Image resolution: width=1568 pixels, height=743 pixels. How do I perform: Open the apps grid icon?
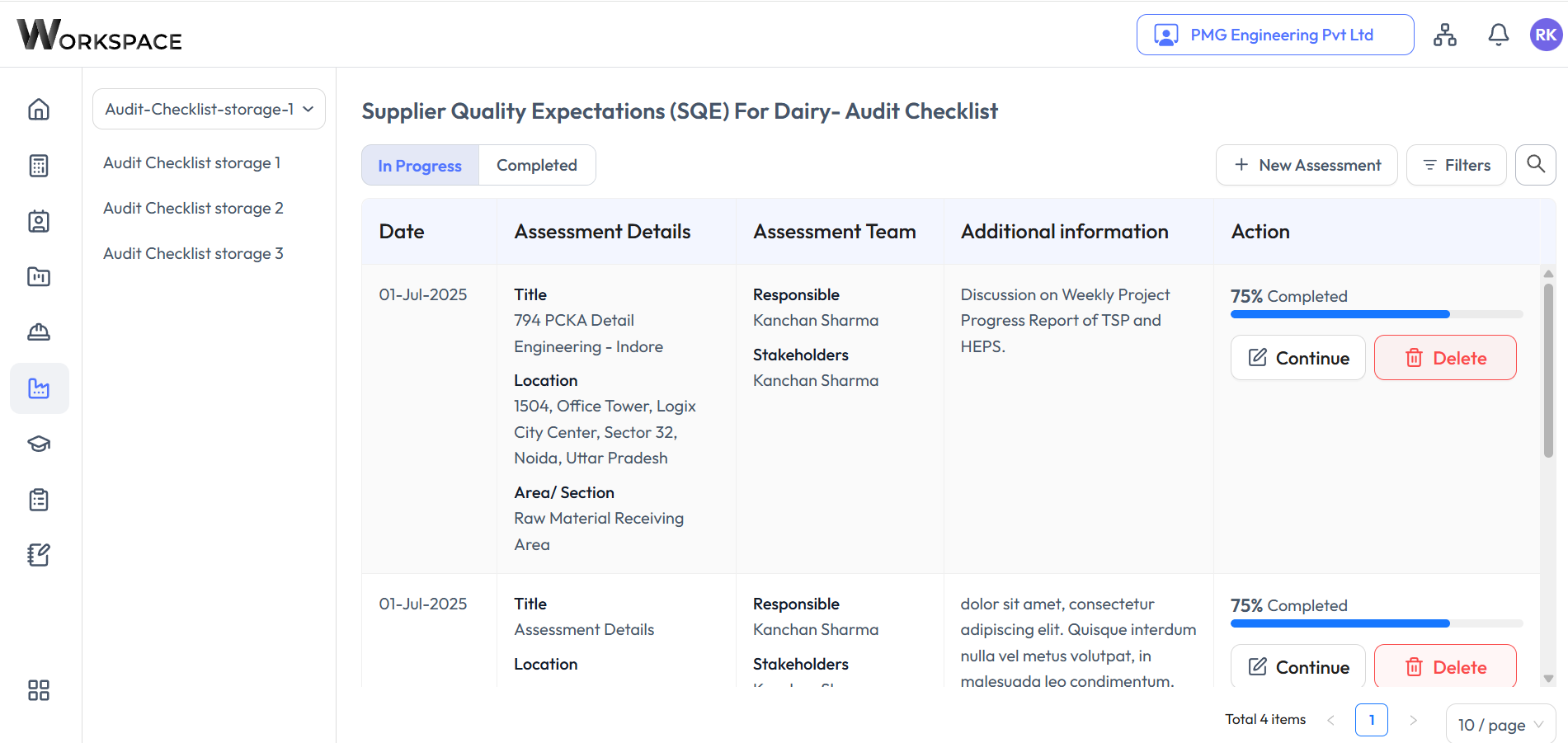tap(39, 690)
